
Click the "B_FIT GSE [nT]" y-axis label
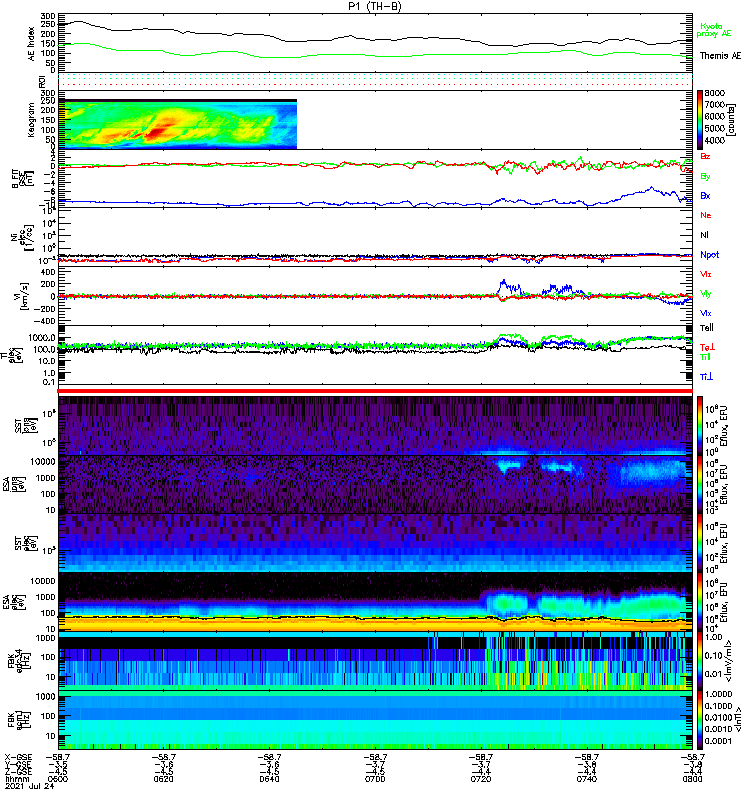(x=22, y=178)
